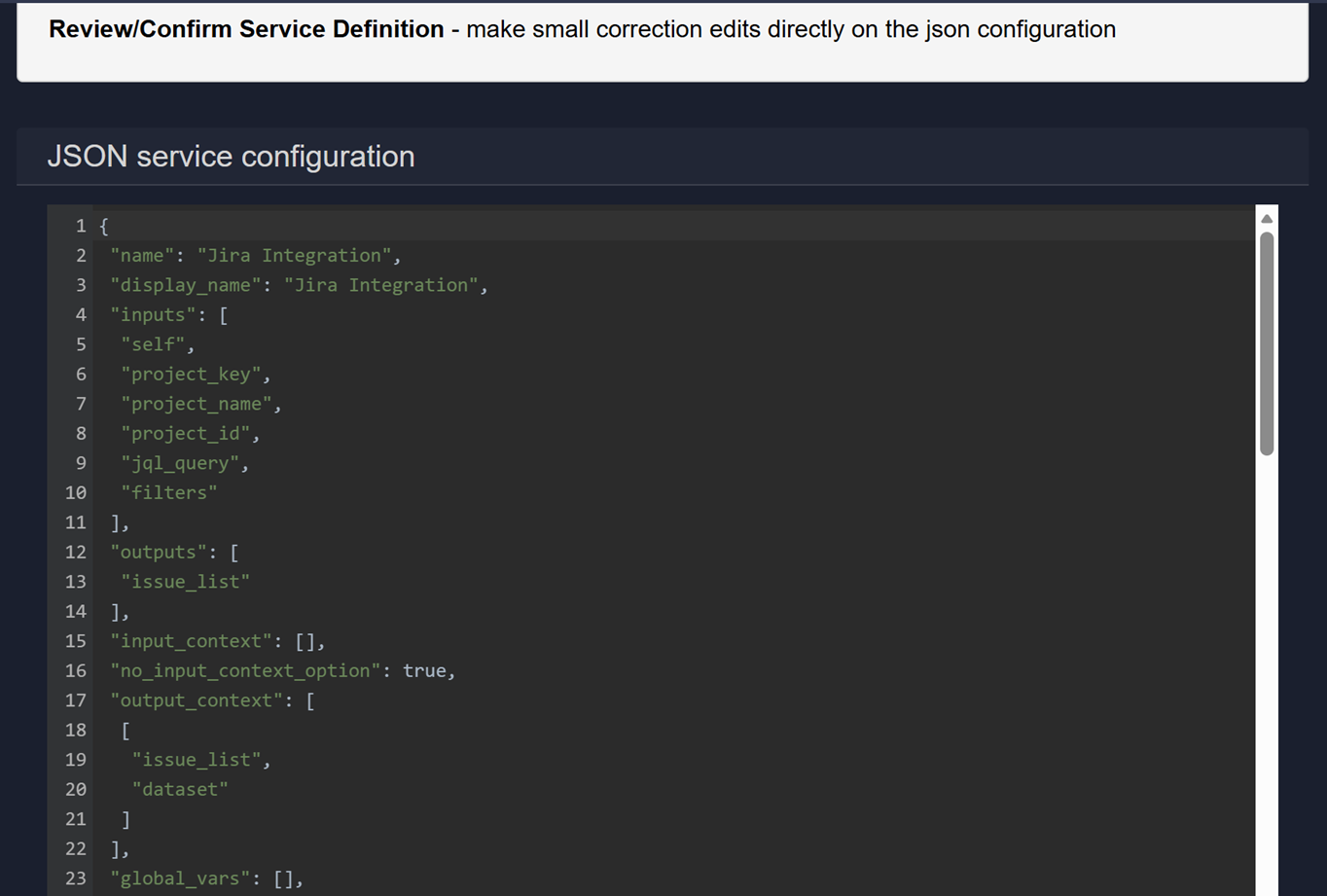Click the "project_name" entry
The height and width of the screenshot is (896, 1327).
coord(197,404)
